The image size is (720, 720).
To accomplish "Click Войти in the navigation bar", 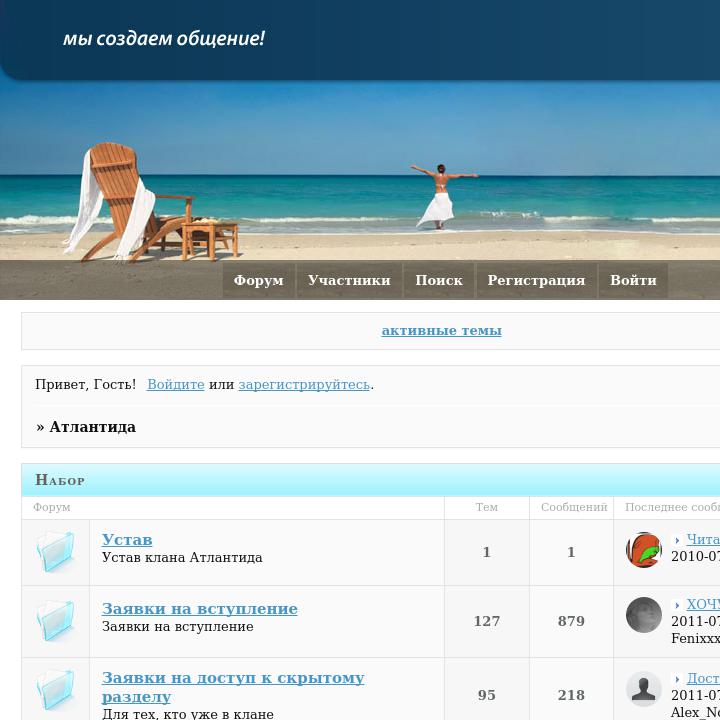I will click(x=633, y=281).
